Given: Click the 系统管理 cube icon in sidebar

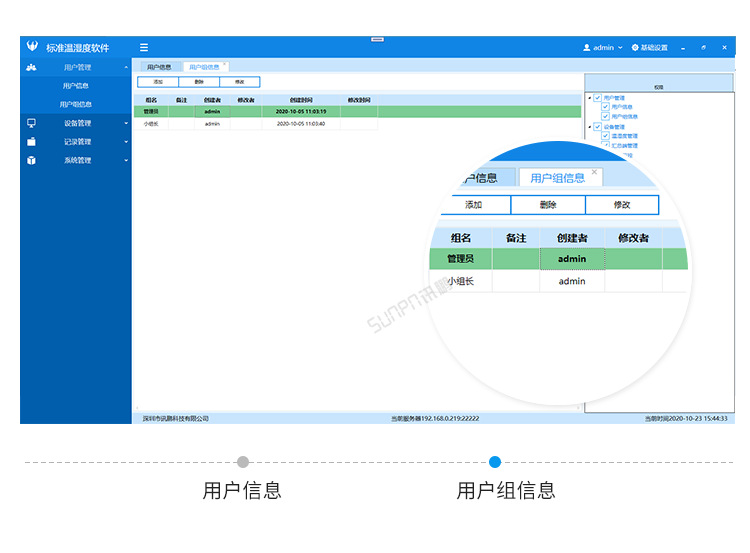Looking at the screenshot, I should pyautogui.click(x=31, y=160).
